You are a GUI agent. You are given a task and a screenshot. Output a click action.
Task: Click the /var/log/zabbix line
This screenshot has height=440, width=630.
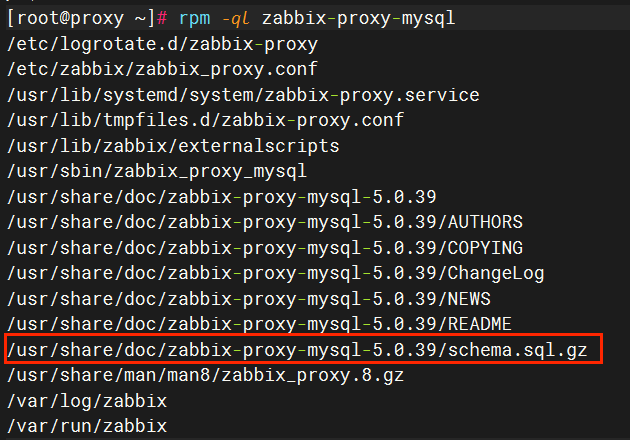click(87, 401)
